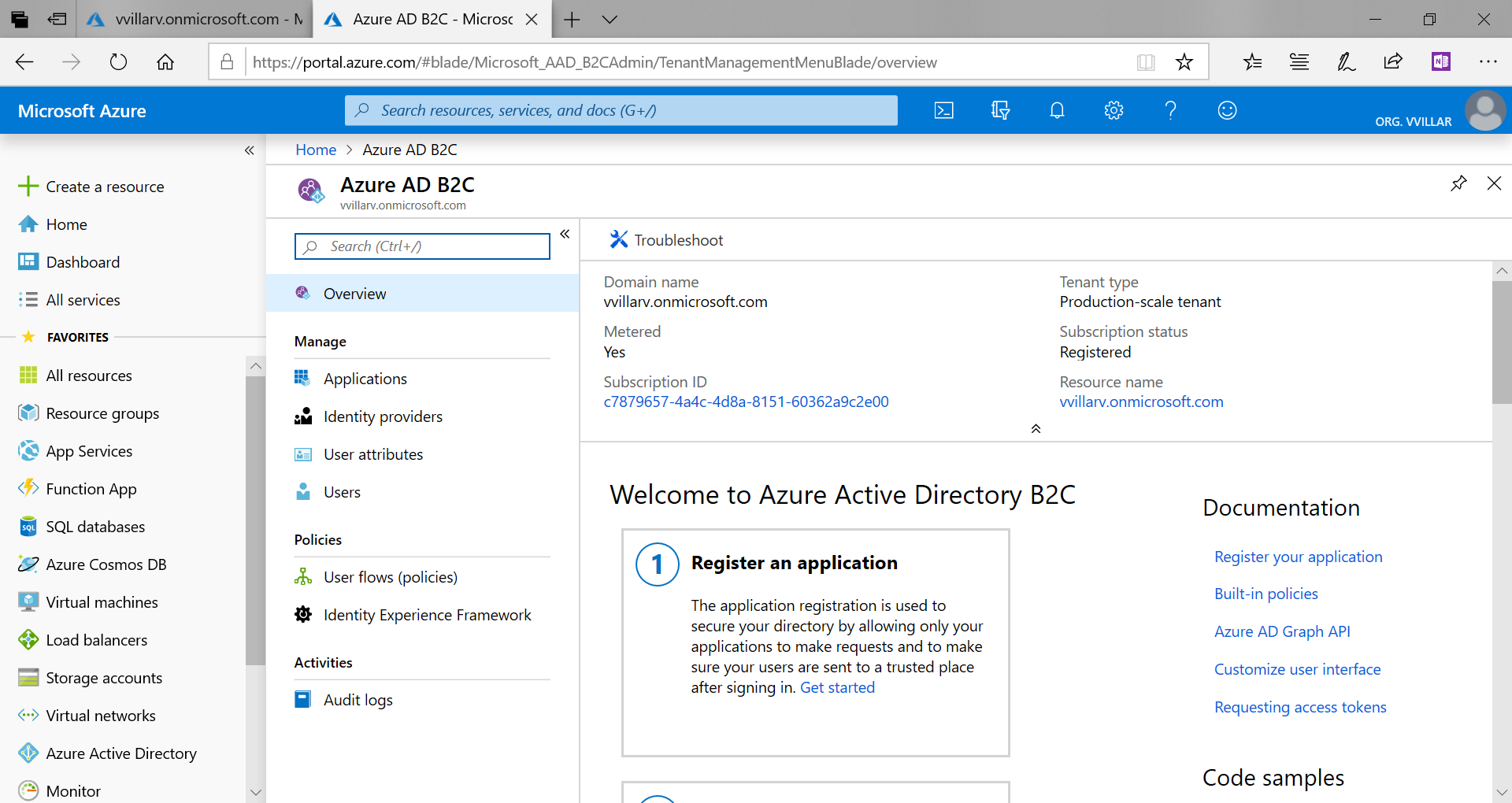1512x803 pixels.
Task: Open Register your application documentation
Action: [1298, 557]
